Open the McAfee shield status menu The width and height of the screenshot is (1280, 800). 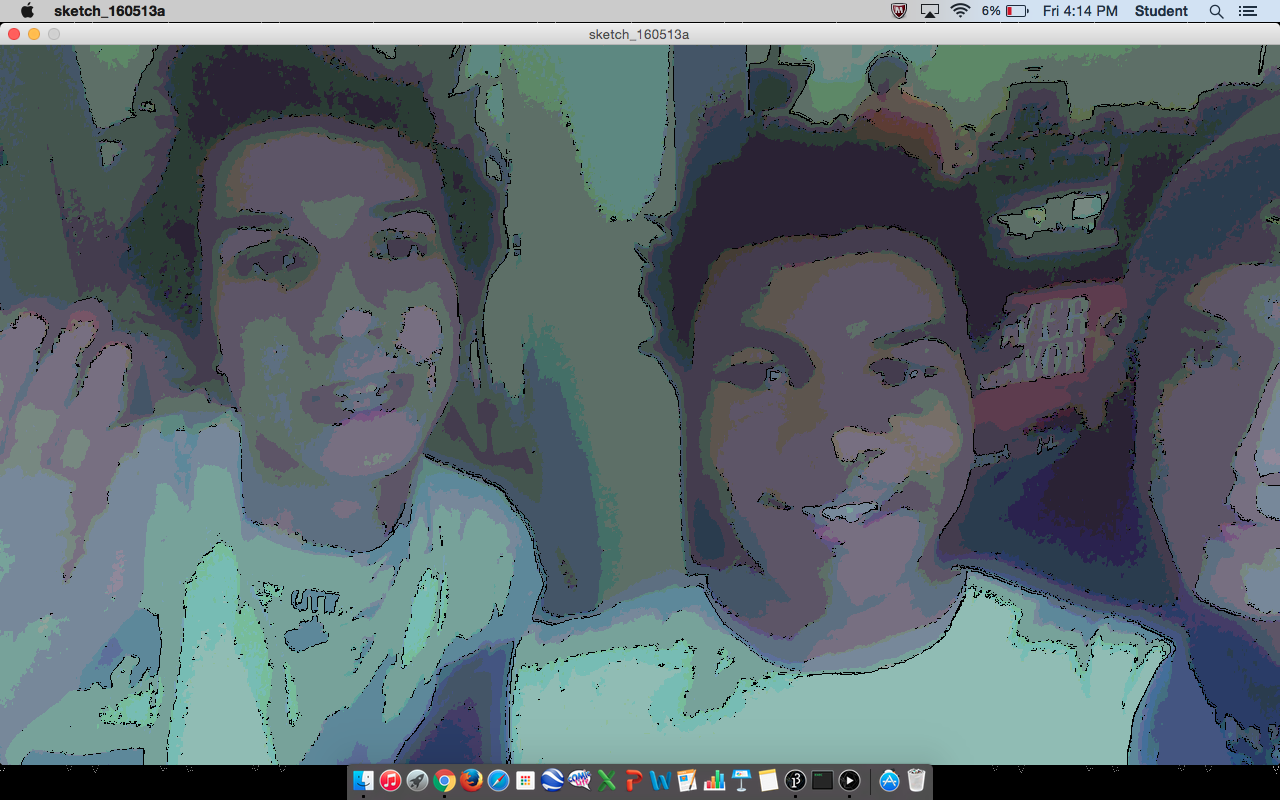click(x=899, y=11)
